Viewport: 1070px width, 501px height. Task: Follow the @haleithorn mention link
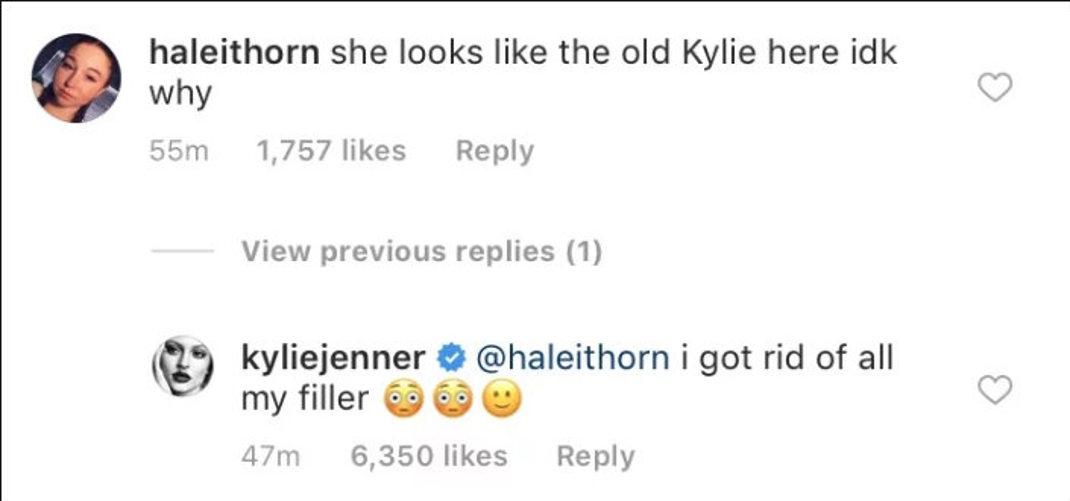(x=573, y=358)
